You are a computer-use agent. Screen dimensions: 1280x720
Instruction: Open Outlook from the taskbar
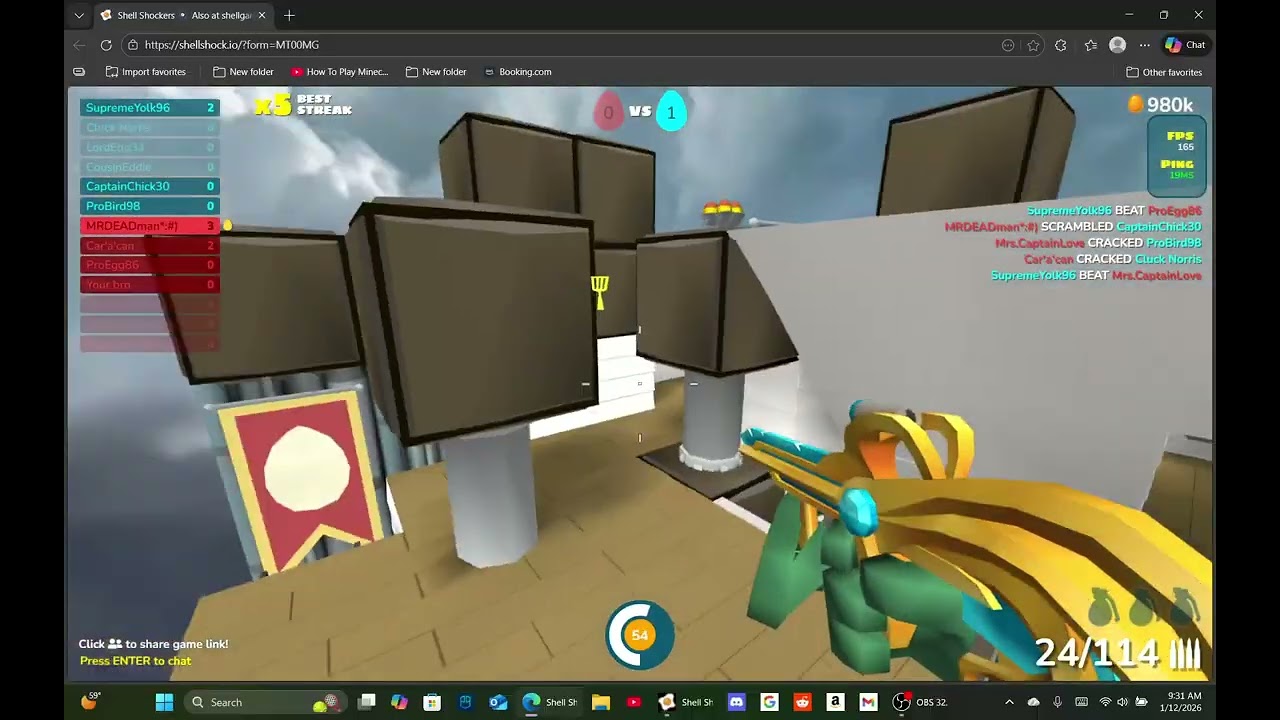[x=498, y=702]
